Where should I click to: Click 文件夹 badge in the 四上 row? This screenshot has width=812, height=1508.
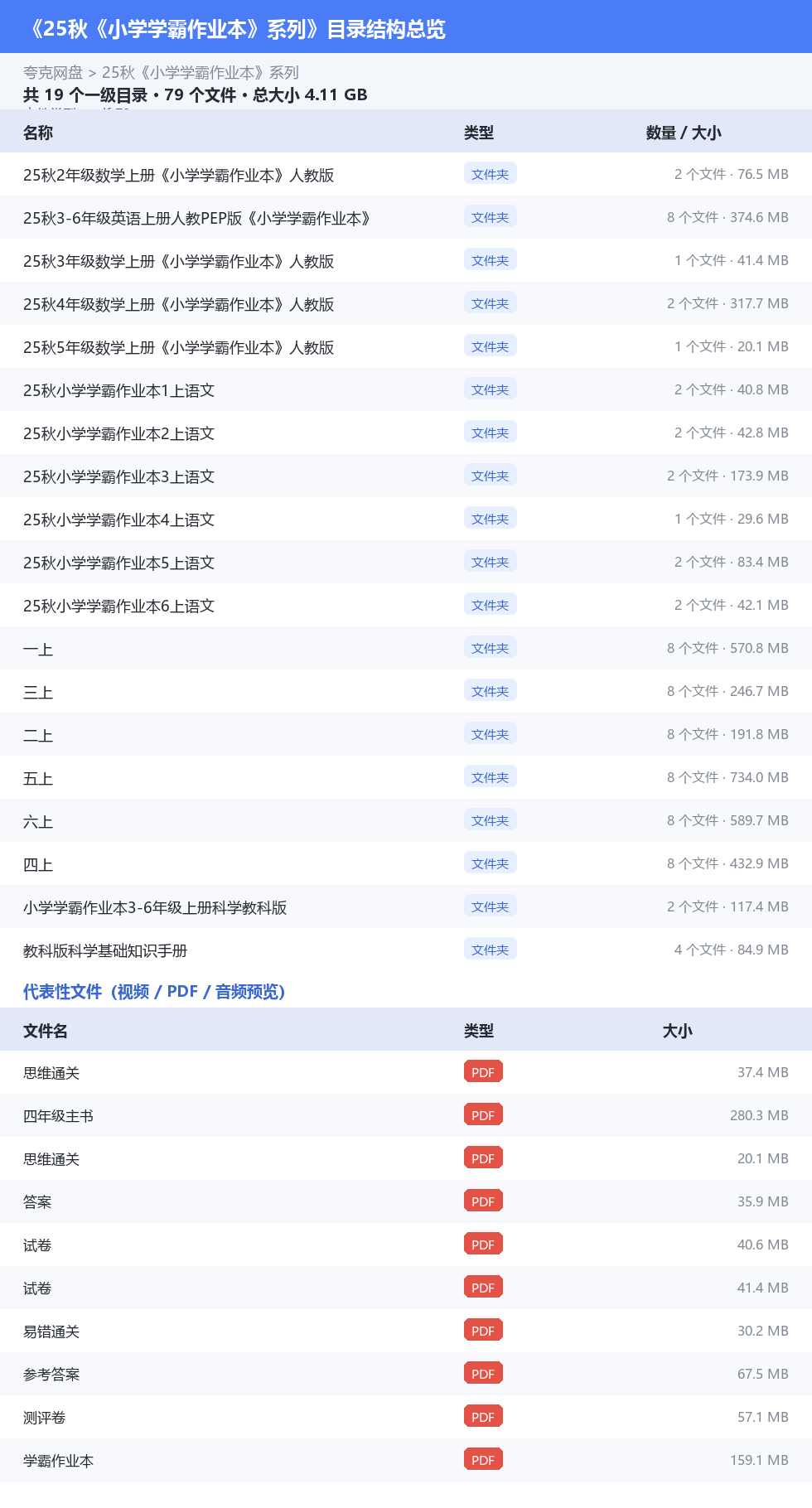[491, 863]
